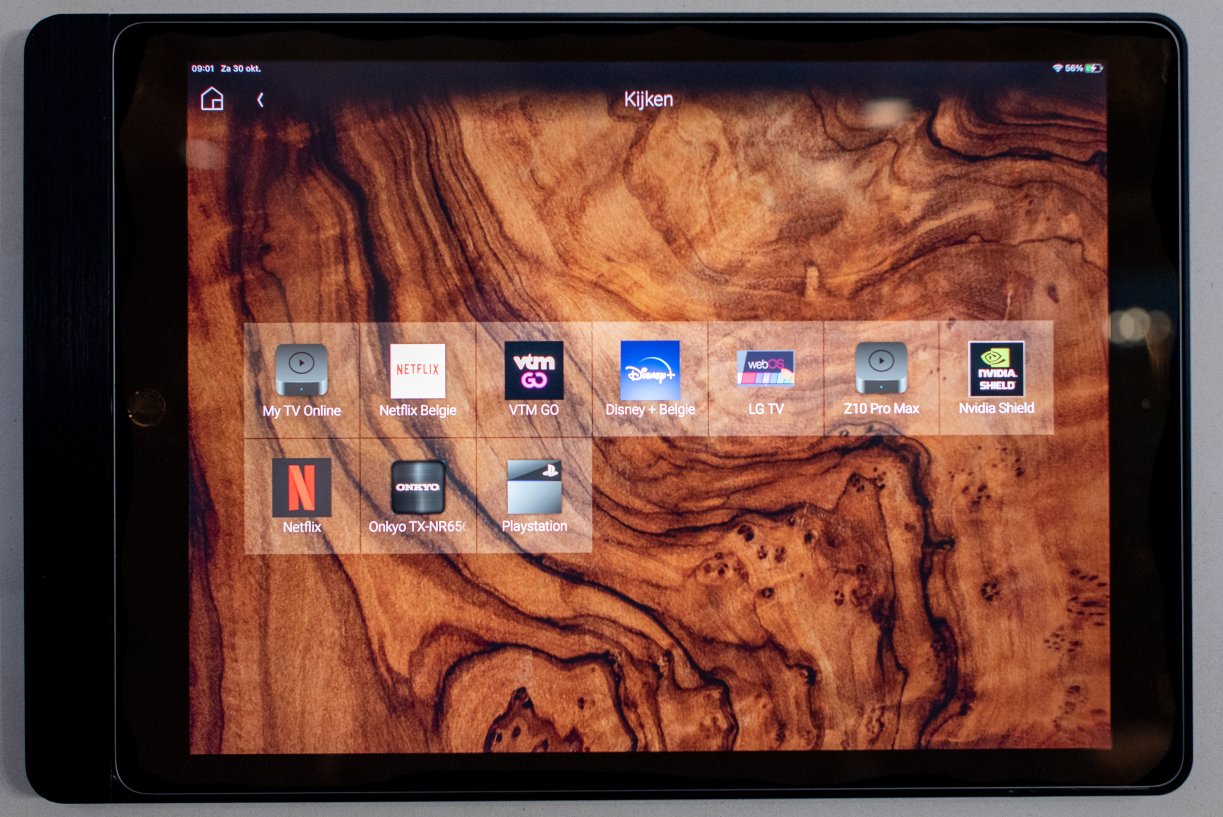The height and width of the screenshot is (817, 1223).
Task: Click the "Onkyo TX-NR65" label
Action: pos(418,527)
